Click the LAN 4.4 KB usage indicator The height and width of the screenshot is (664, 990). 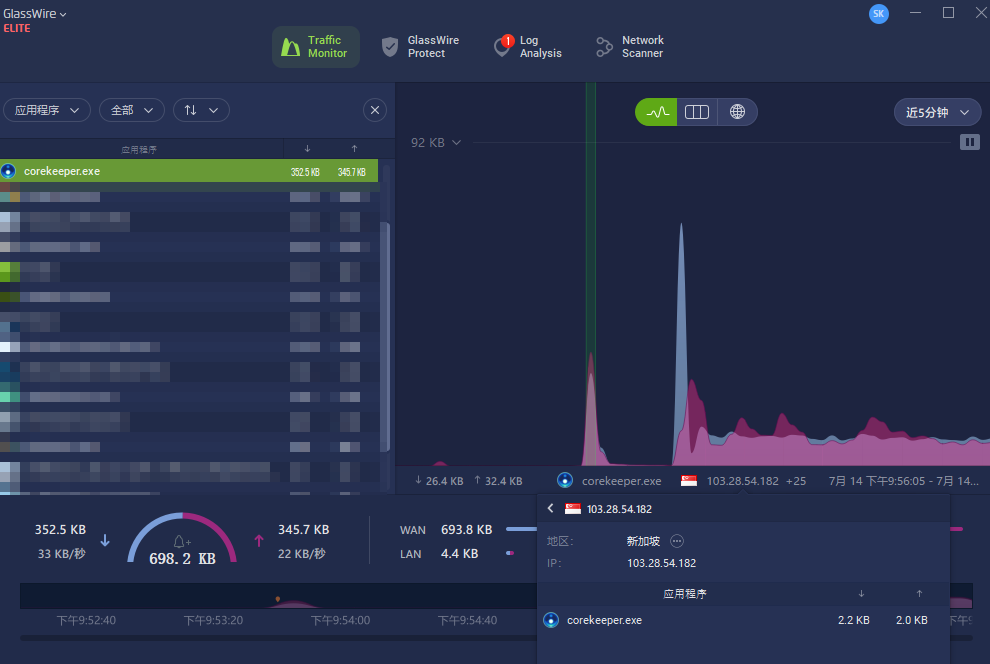point(510,553)
